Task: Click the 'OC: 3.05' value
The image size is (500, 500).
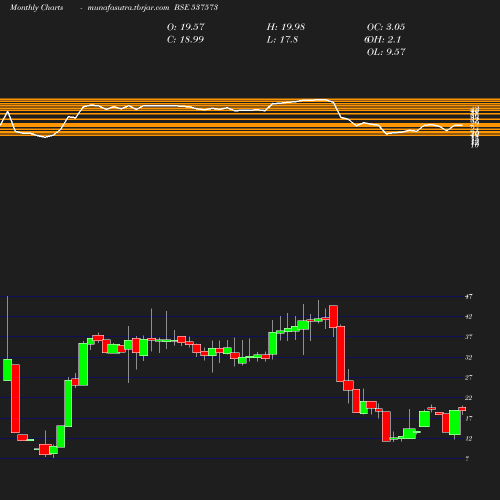Action: pyautogui.click(x=386, y=27)
